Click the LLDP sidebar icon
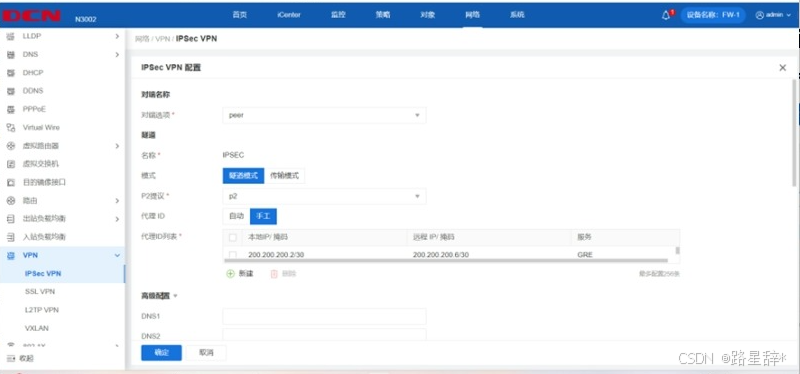Viewport: 800px width, 374px height. [10, 36]
